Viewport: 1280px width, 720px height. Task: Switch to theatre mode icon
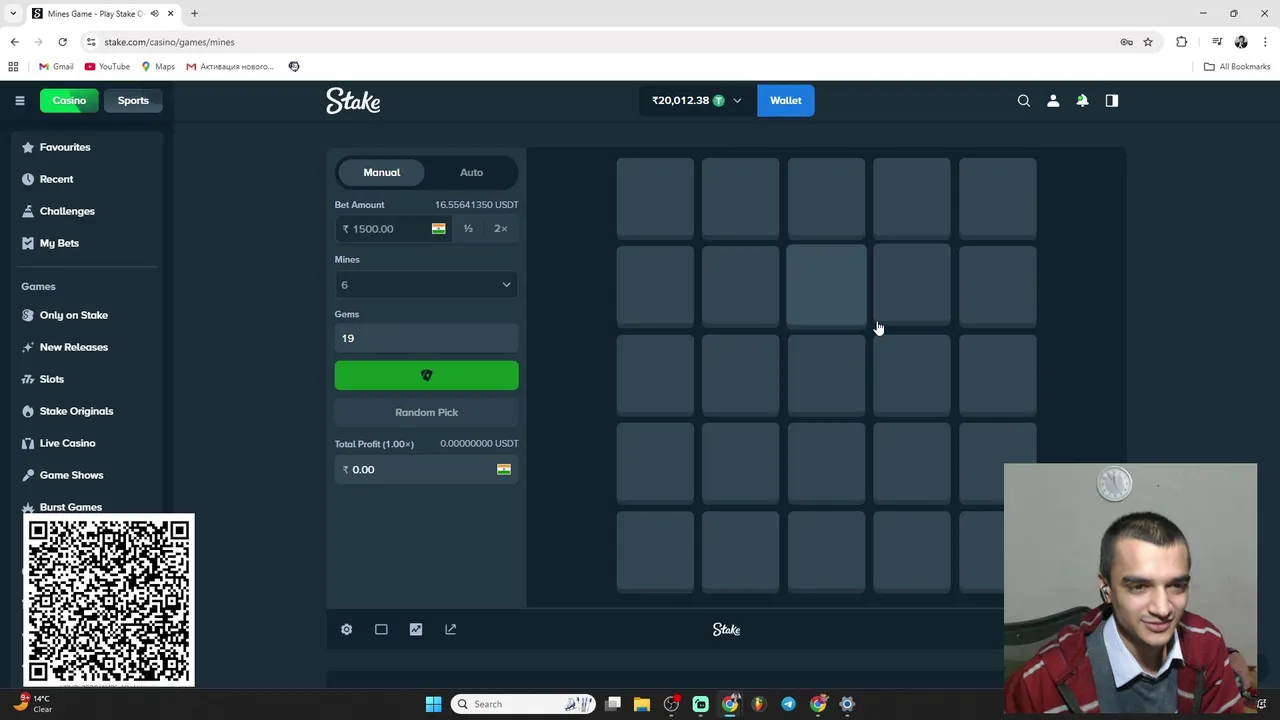(x=381, y=629)
